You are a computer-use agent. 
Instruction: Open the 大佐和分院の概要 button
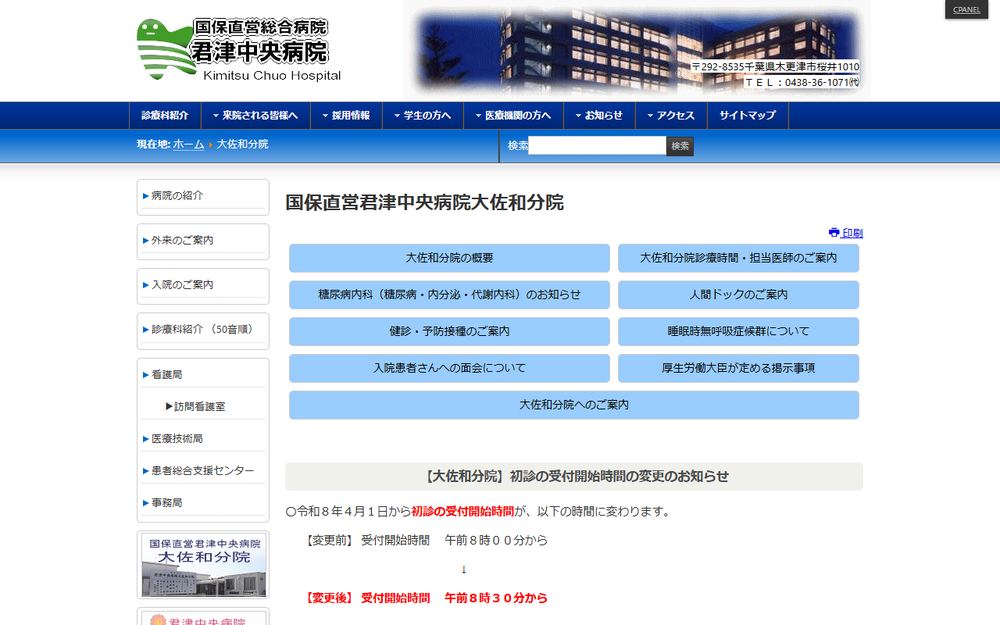point(449,258)
